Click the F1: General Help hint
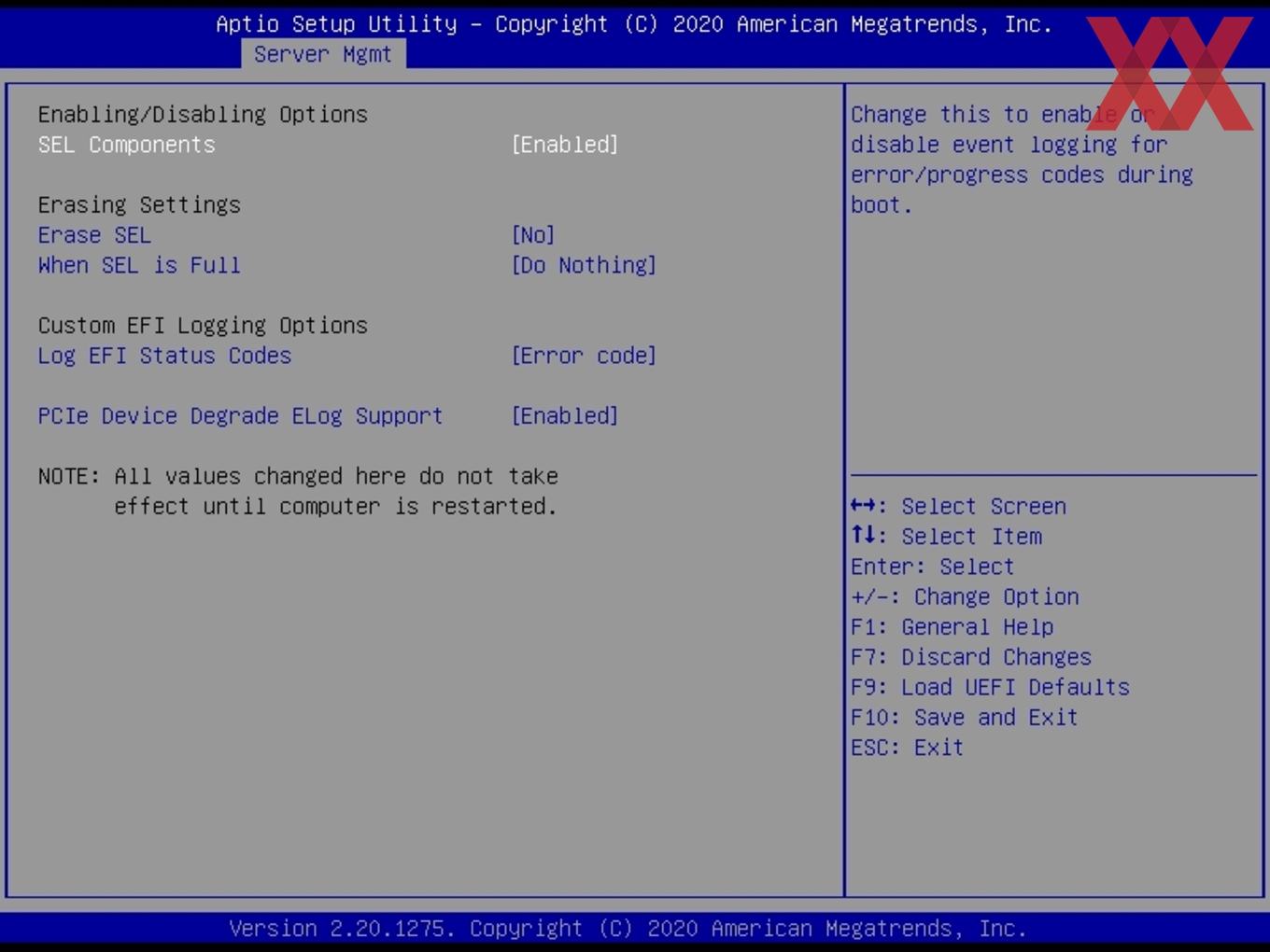This screenshot has width=1270, height=952. pos(952,627)
